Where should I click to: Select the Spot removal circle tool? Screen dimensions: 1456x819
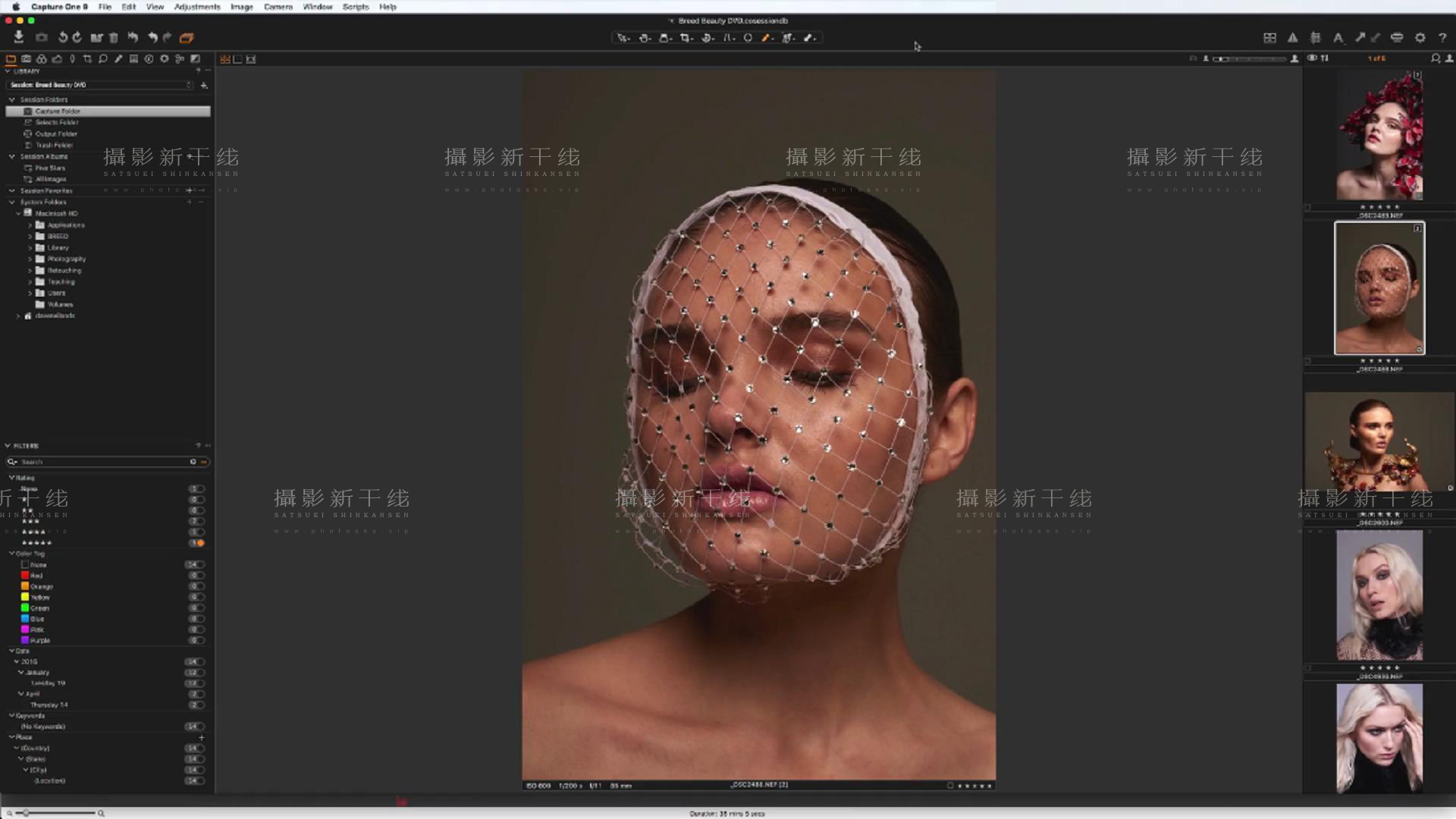748,37
